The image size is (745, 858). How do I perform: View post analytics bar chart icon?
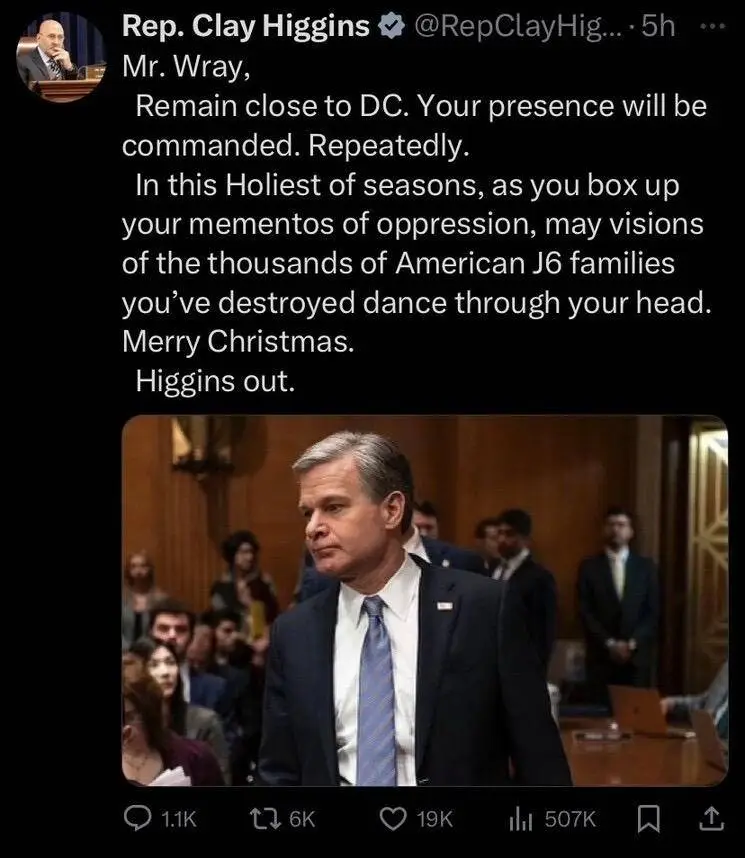coord(520,819)
